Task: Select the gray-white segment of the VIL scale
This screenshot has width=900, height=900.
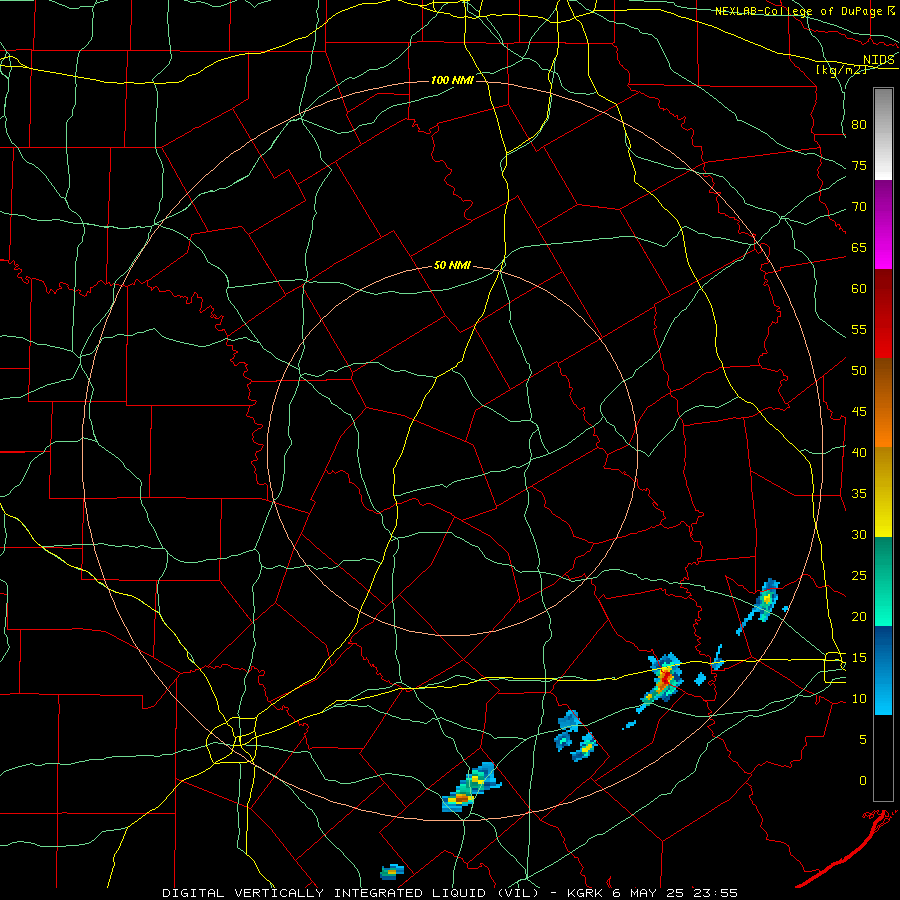Action: pyautogui.click(x=883, y=134)
